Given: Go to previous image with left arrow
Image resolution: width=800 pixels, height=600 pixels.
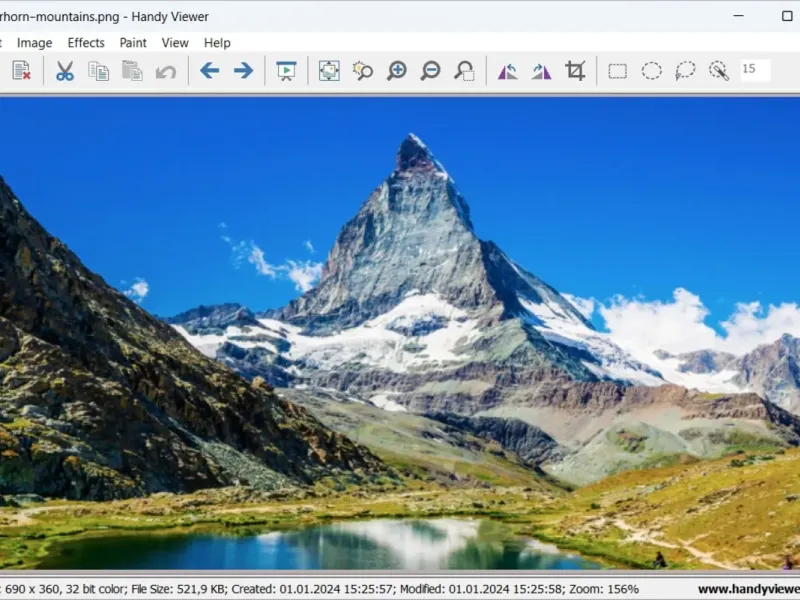Looking at the screenshot, I should (x=210, y=70).
